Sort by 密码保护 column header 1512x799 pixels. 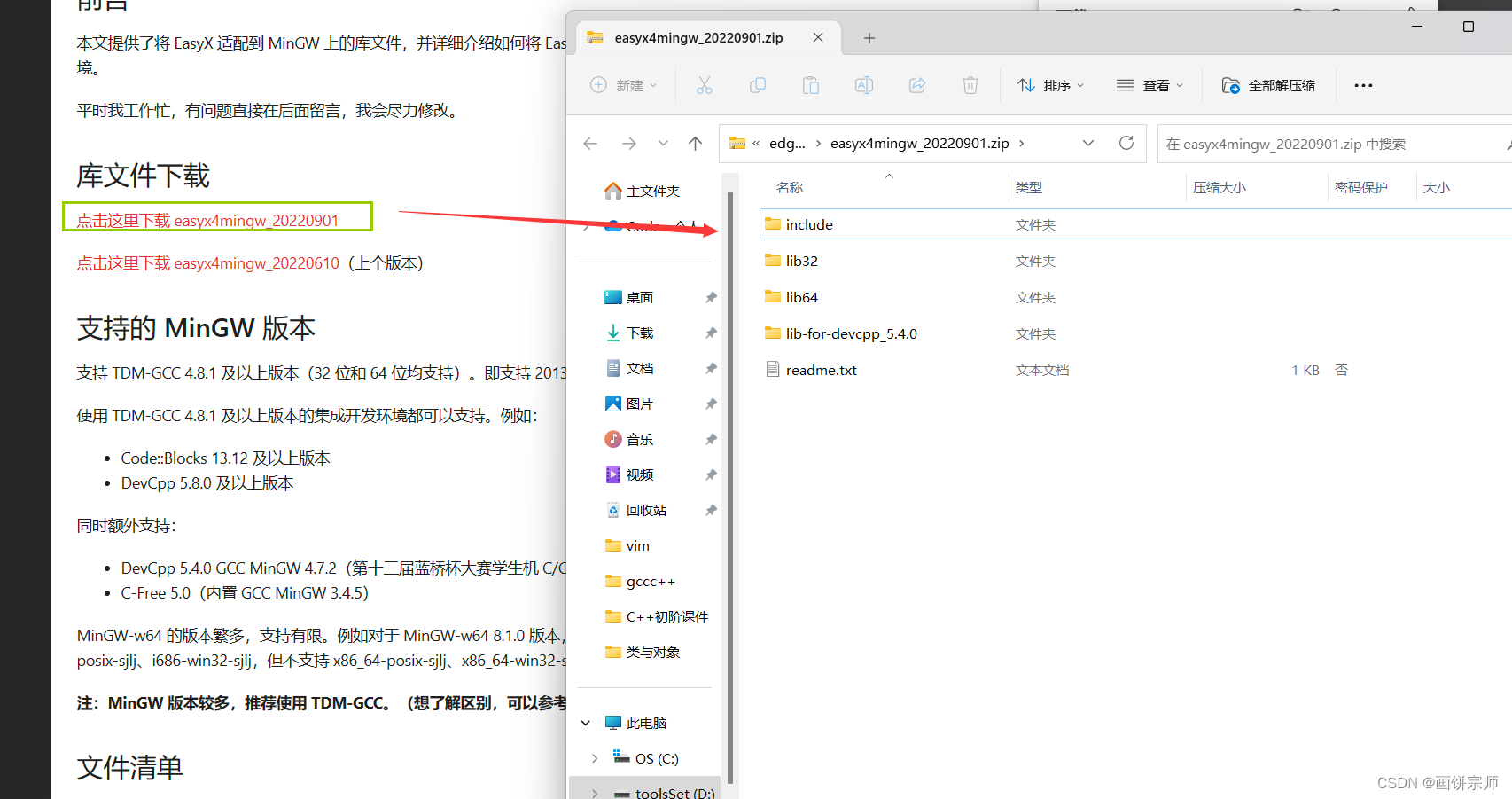coord(1361,188)
